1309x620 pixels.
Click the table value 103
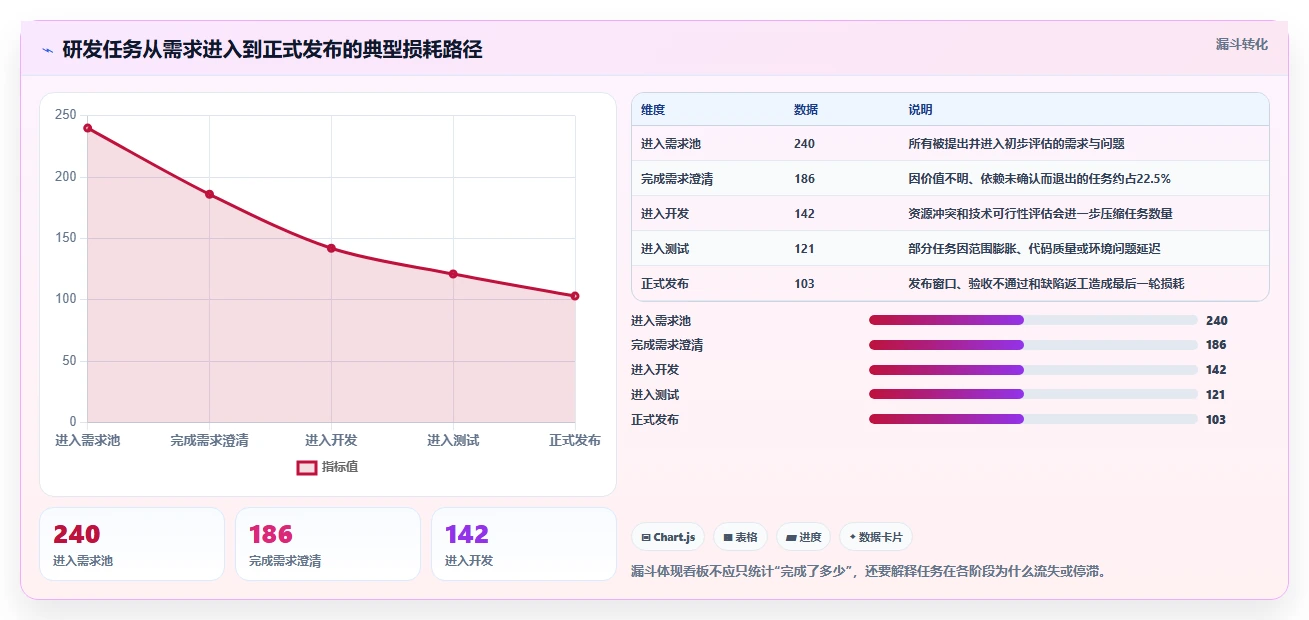point(804,284)
